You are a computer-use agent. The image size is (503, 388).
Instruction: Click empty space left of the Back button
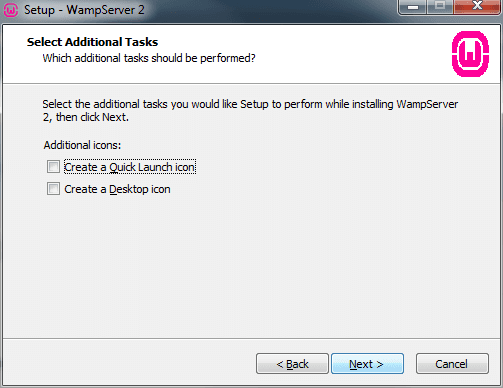(x=130, y=364)
